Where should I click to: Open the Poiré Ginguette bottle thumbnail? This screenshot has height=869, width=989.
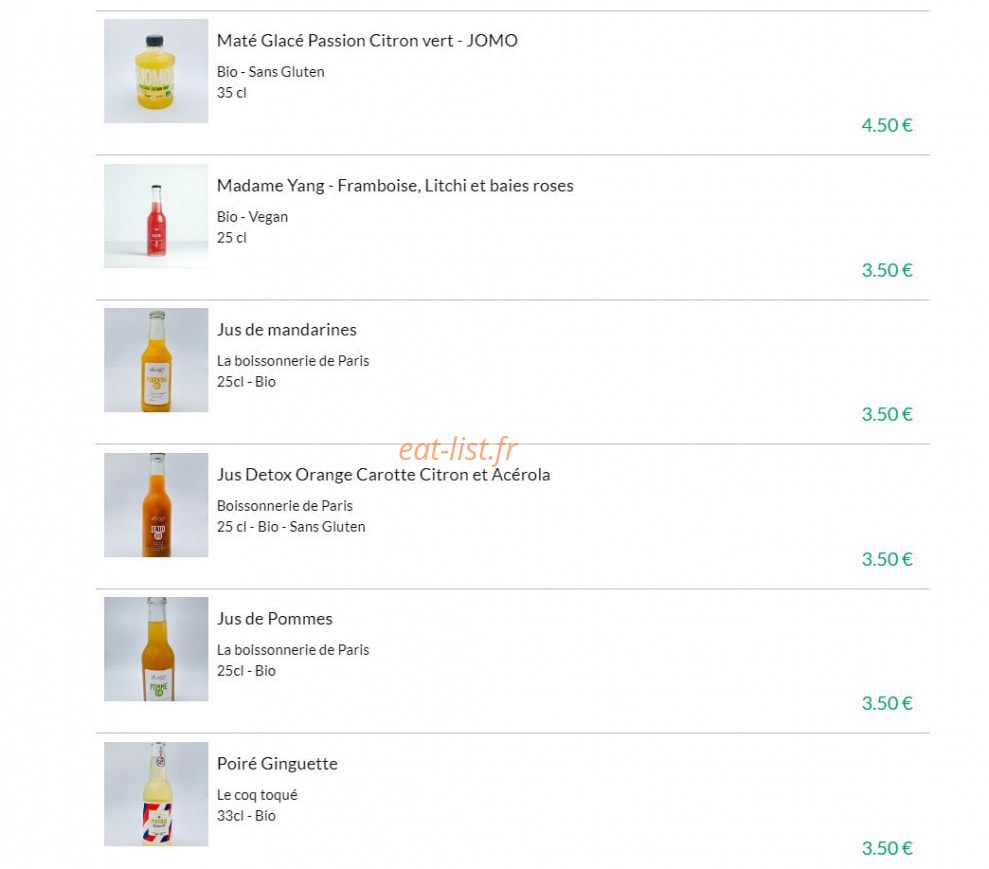[156, 794]
